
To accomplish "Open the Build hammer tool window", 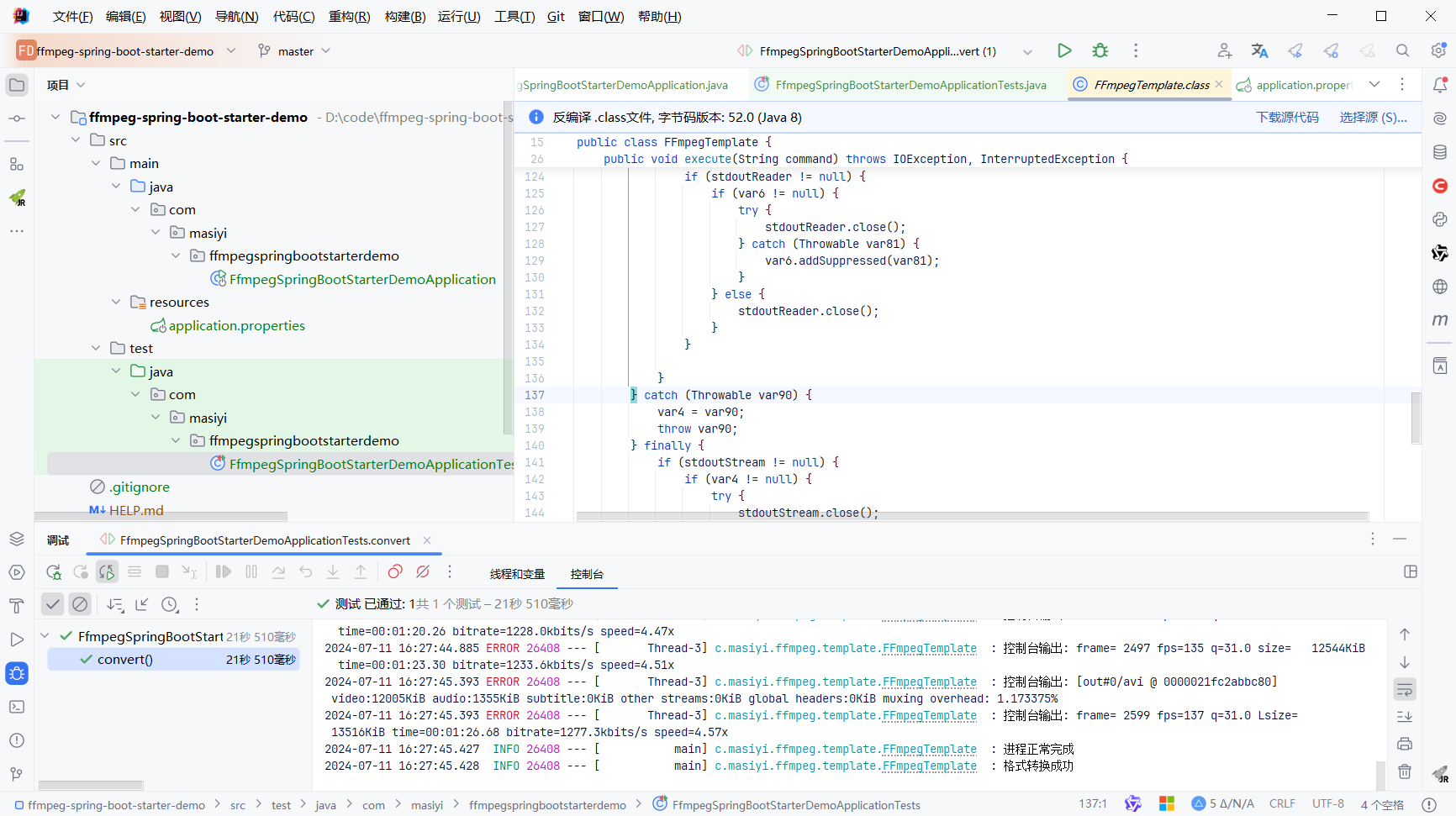I will (17, 606).
